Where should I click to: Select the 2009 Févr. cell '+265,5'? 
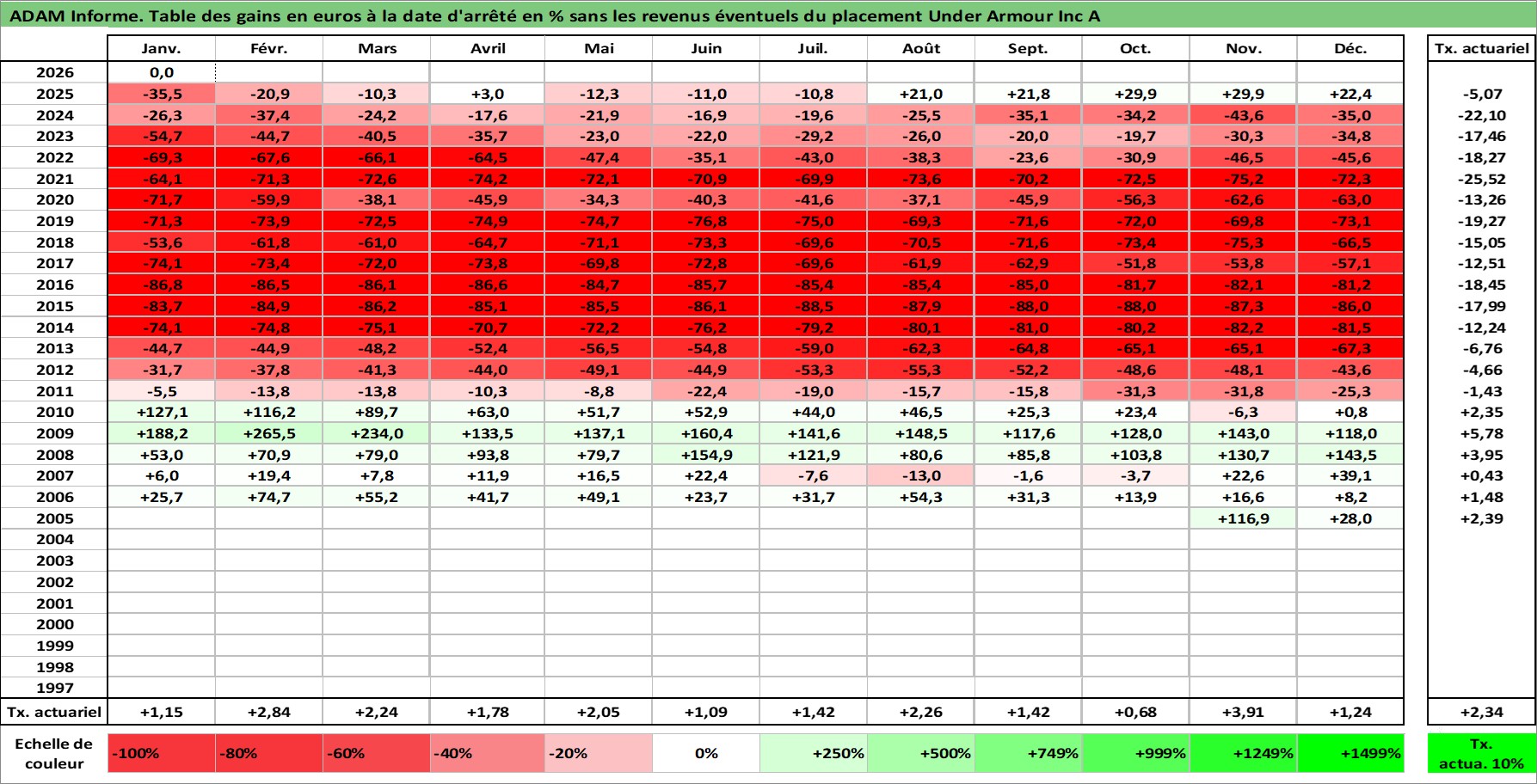(269, 433)
